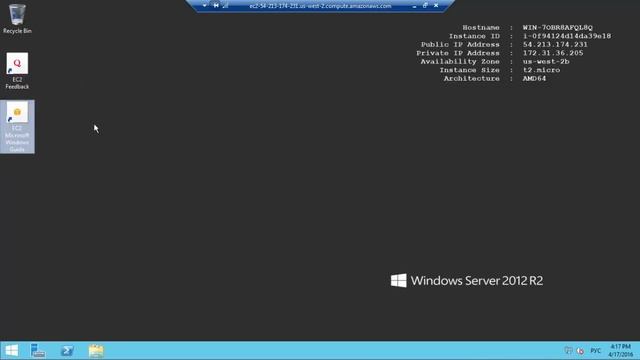Select the EC2 Feedback shortcut

(17, 71)
